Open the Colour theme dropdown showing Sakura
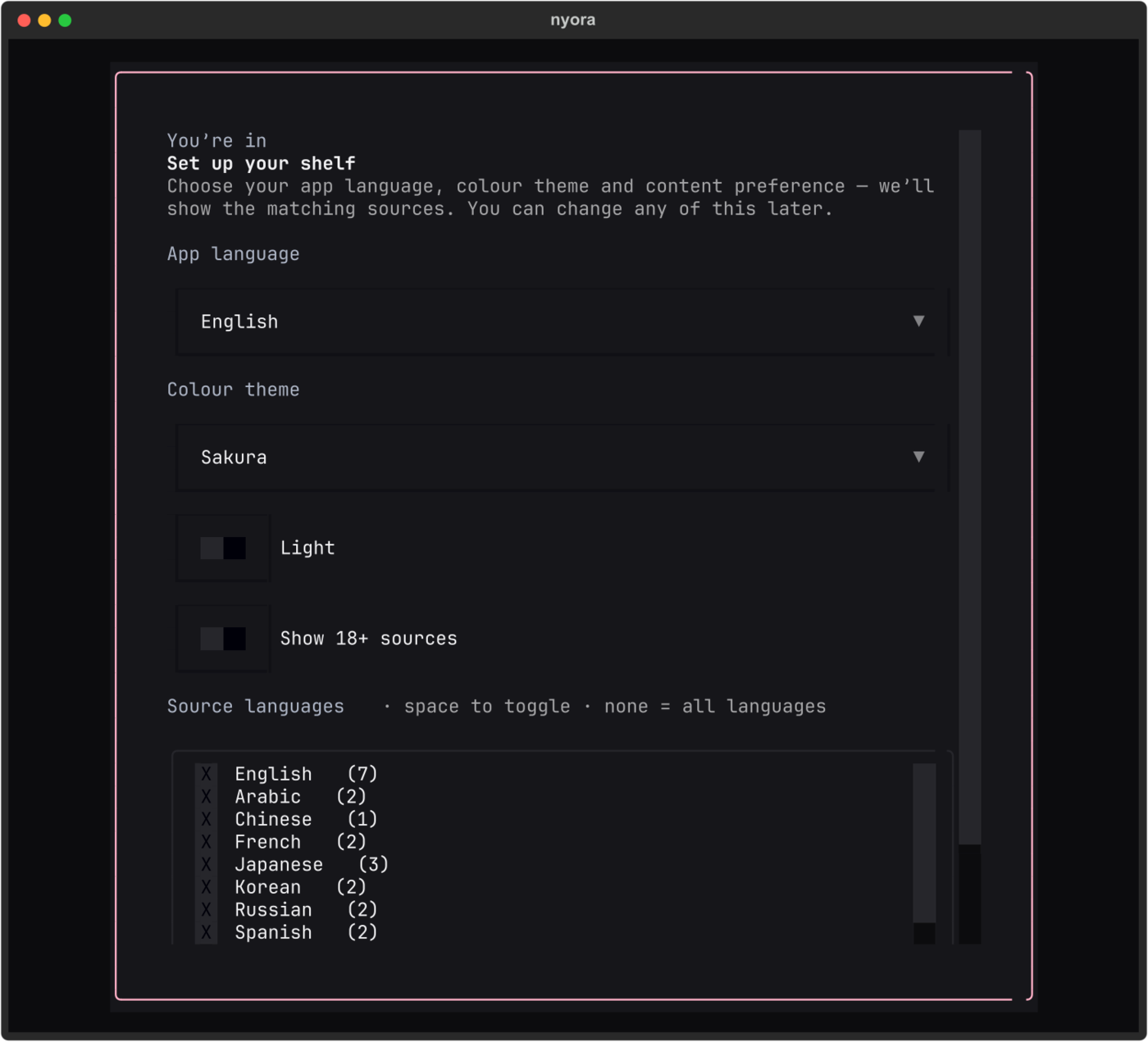The width and height of the screenshot is (1148, 1042). point(562,457)
